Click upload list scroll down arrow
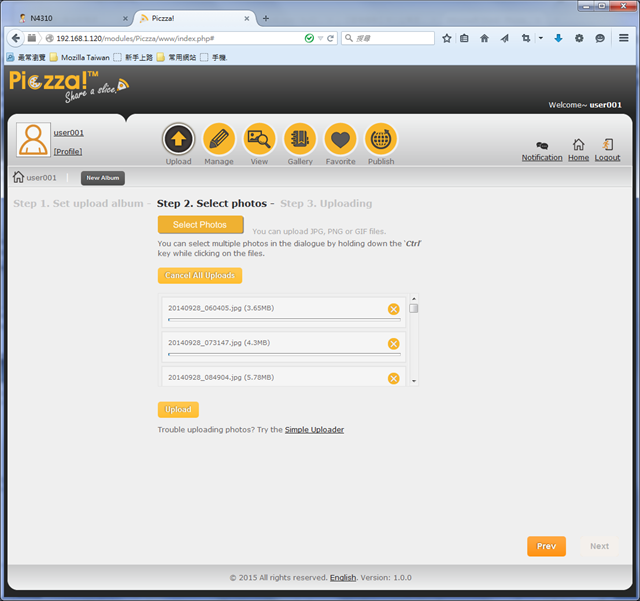 (x=414, y=381)
